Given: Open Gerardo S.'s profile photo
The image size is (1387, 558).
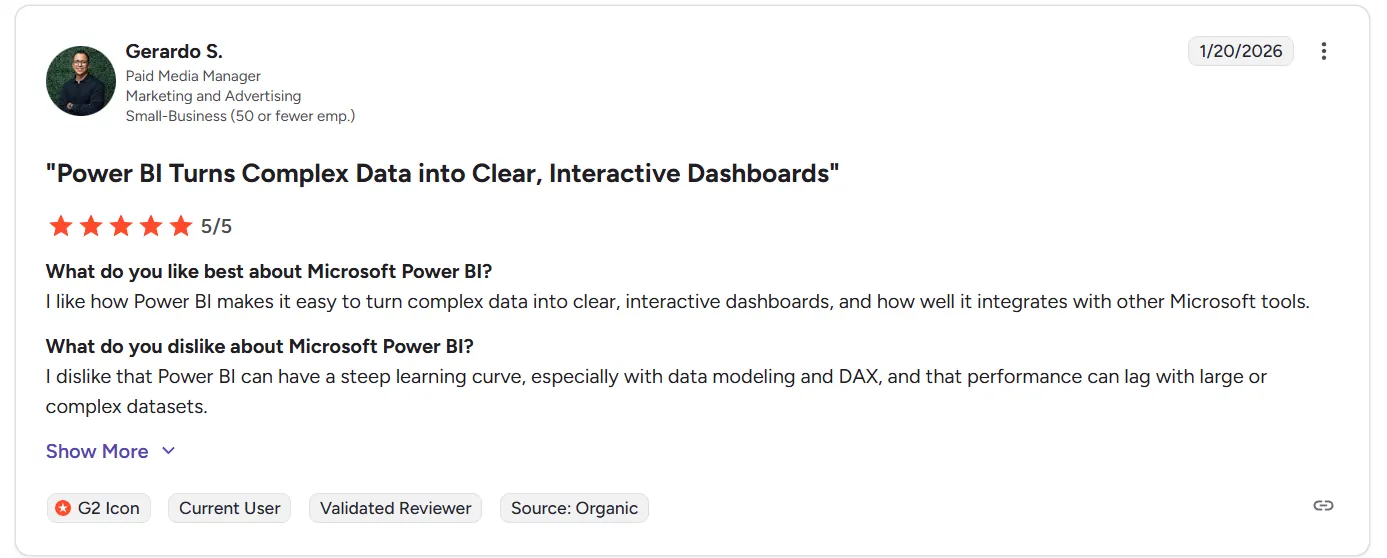Looking at the screenshot, I should (81, 81).
